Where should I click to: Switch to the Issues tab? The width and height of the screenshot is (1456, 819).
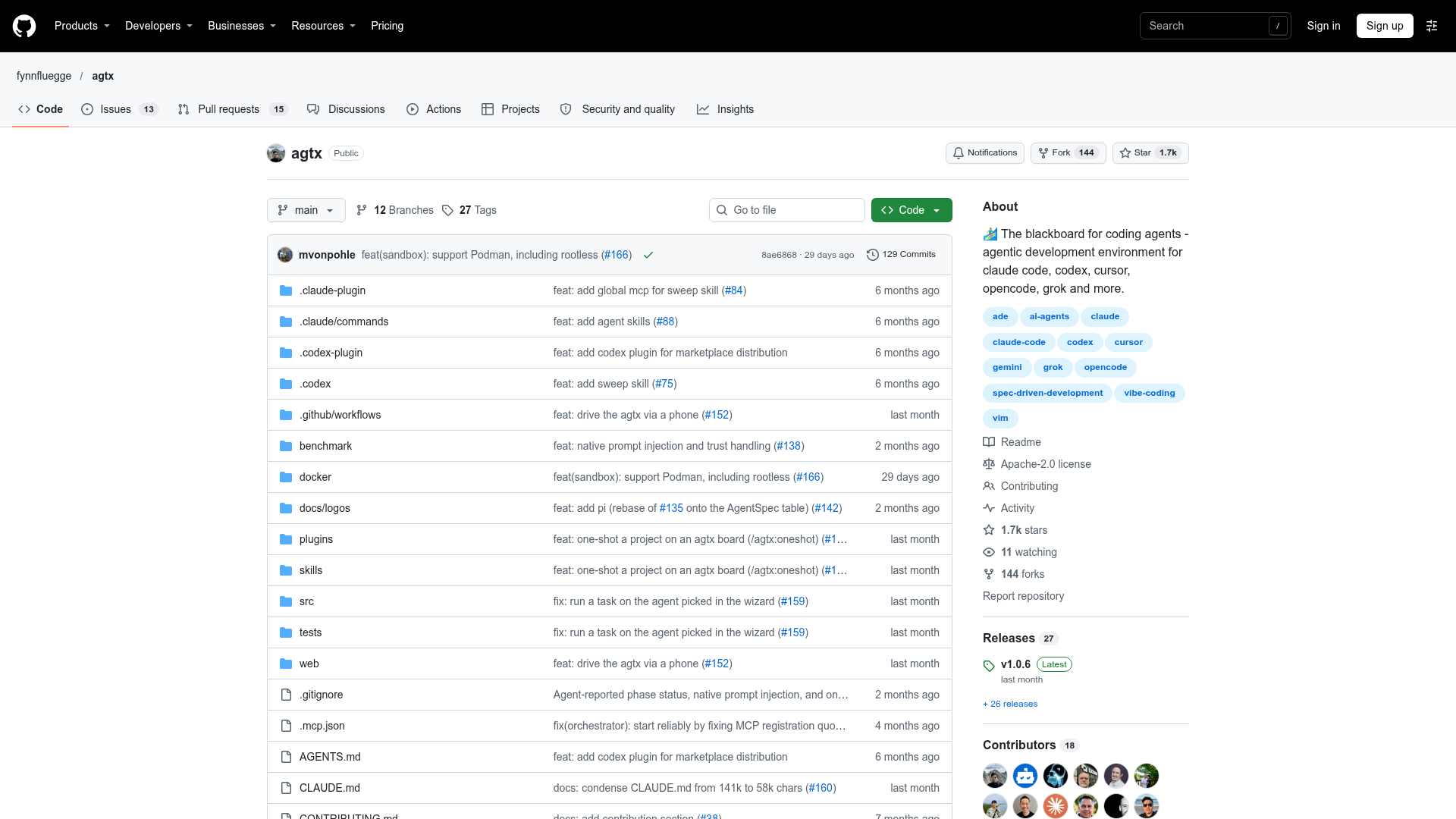coord(120,109)
